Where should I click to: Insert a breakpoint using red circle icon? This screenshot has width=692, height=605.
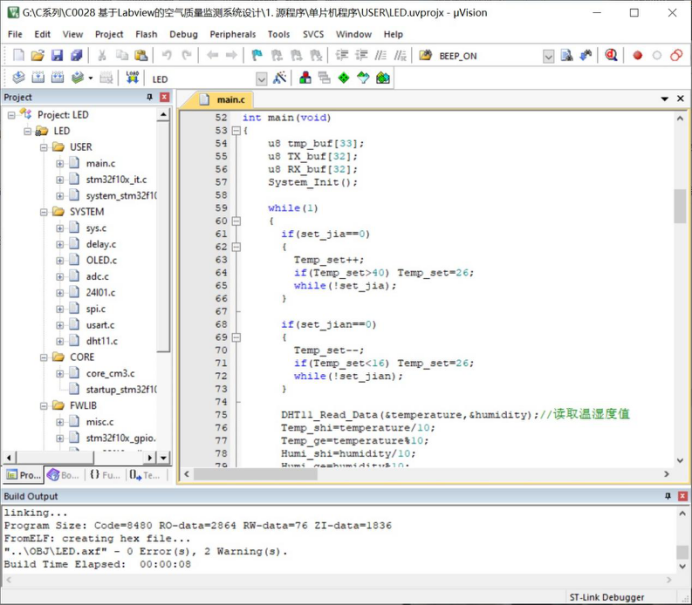637,55
